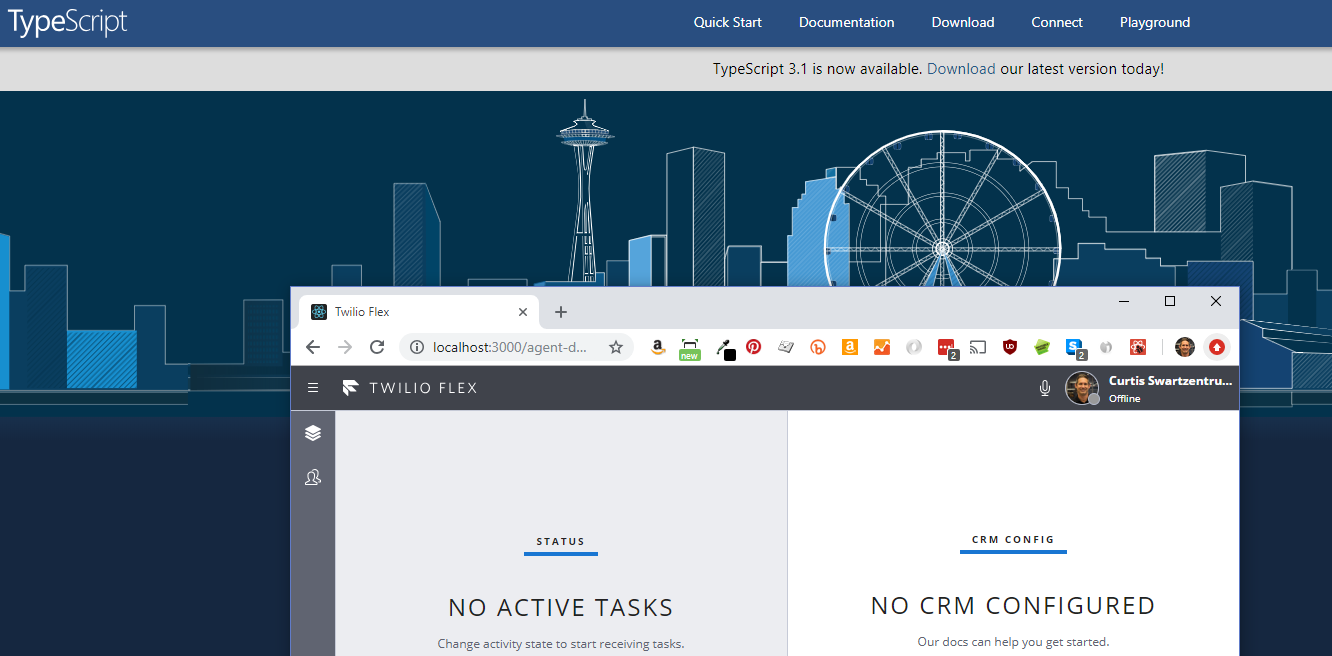The width and height of the screenshot is (1332, 656).
Task: Switch to the Documentation menu item
Action: coord(846,22)
